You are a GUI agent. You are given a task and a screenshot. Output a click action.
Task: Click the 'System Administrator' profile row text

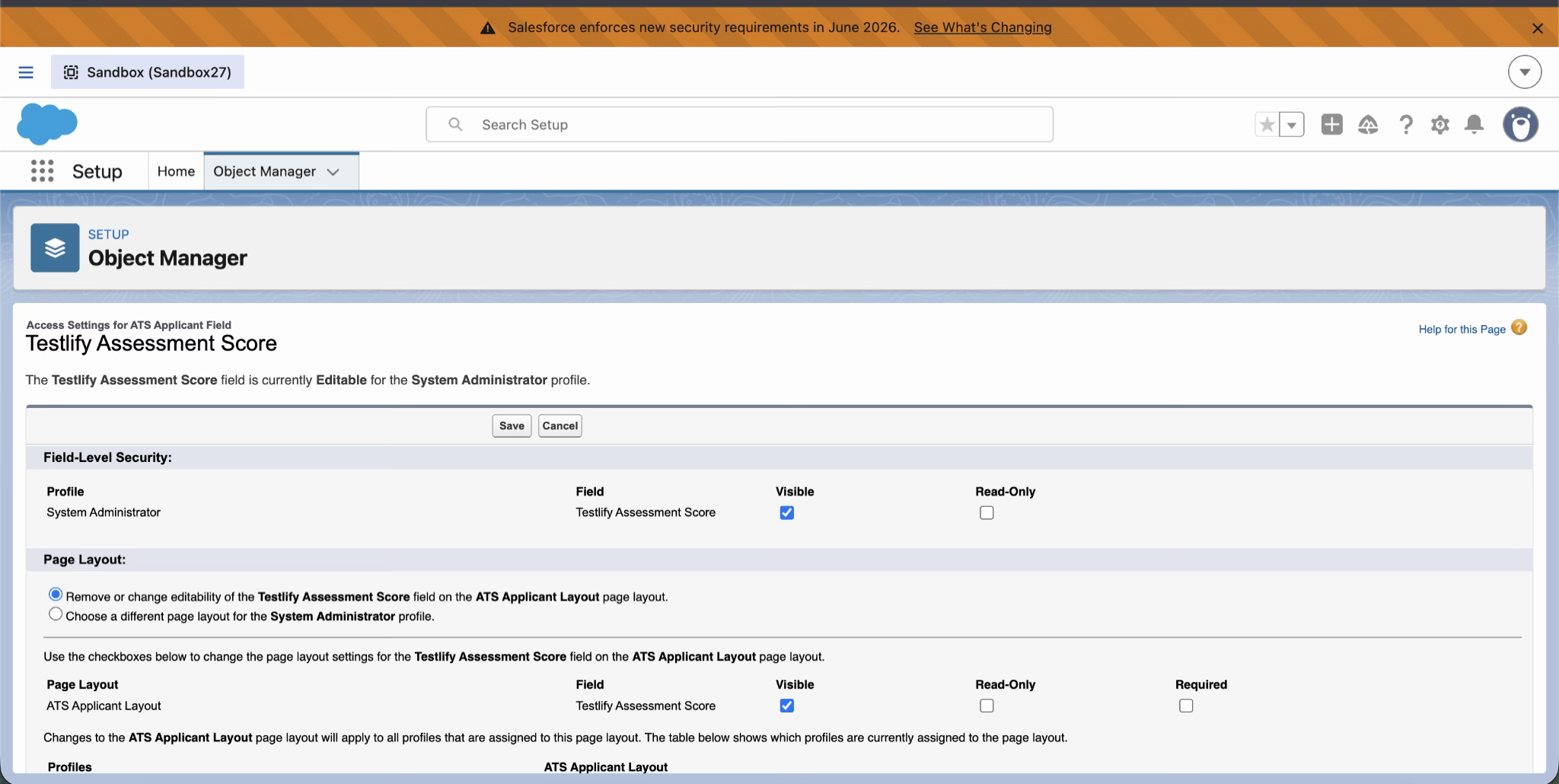(104, 512)
